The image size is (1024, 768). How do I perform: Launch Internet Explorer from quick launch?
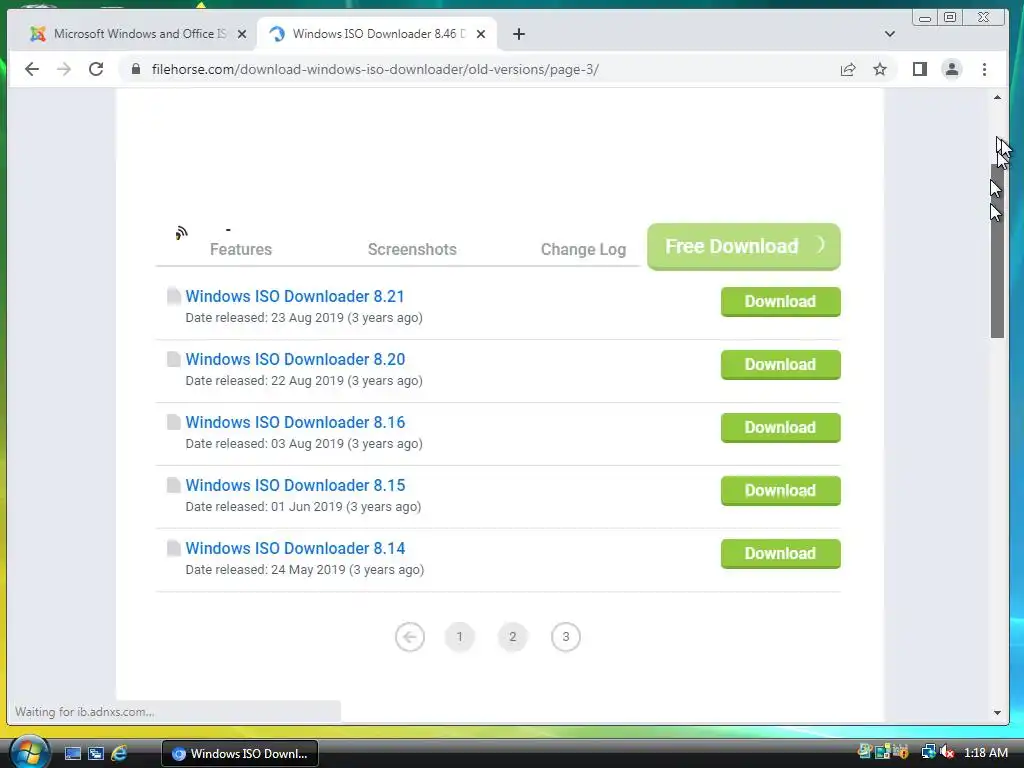tap(119, 754)
